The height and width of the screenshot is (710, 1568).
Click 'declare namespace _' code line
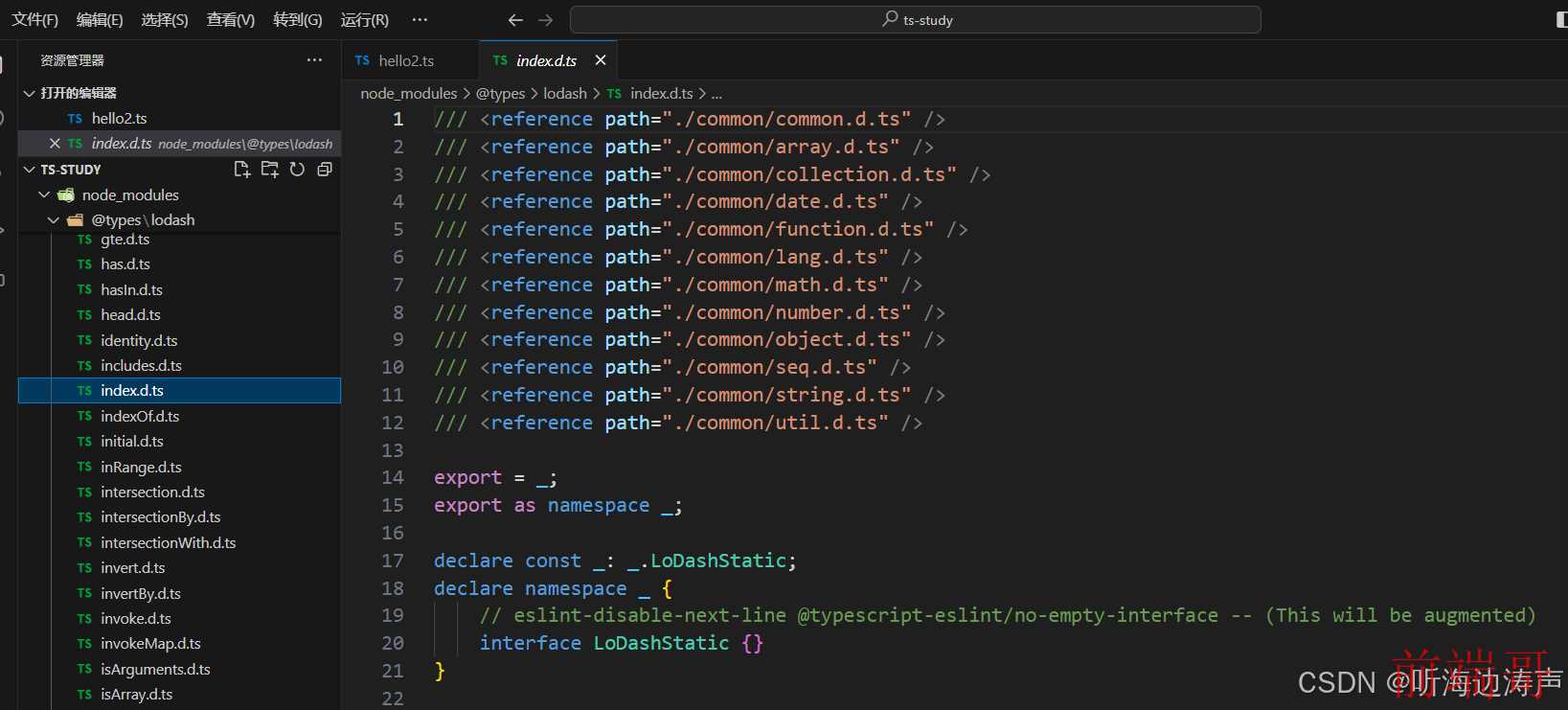pyautogui.click(x=554, y=588)
